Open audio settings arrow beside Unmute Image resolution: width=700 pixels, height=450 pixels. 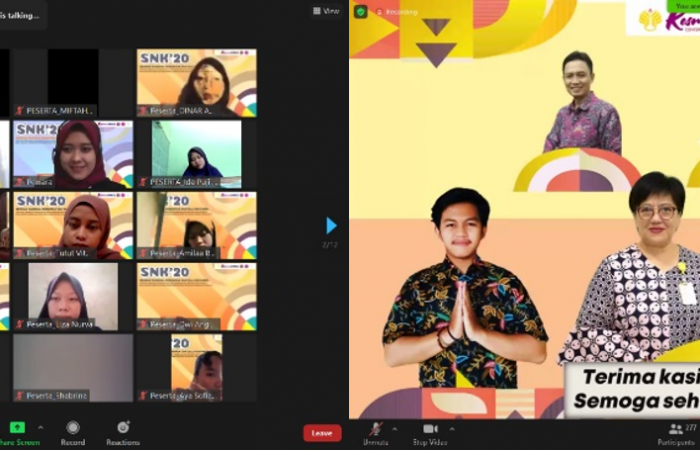click(395, 428)
